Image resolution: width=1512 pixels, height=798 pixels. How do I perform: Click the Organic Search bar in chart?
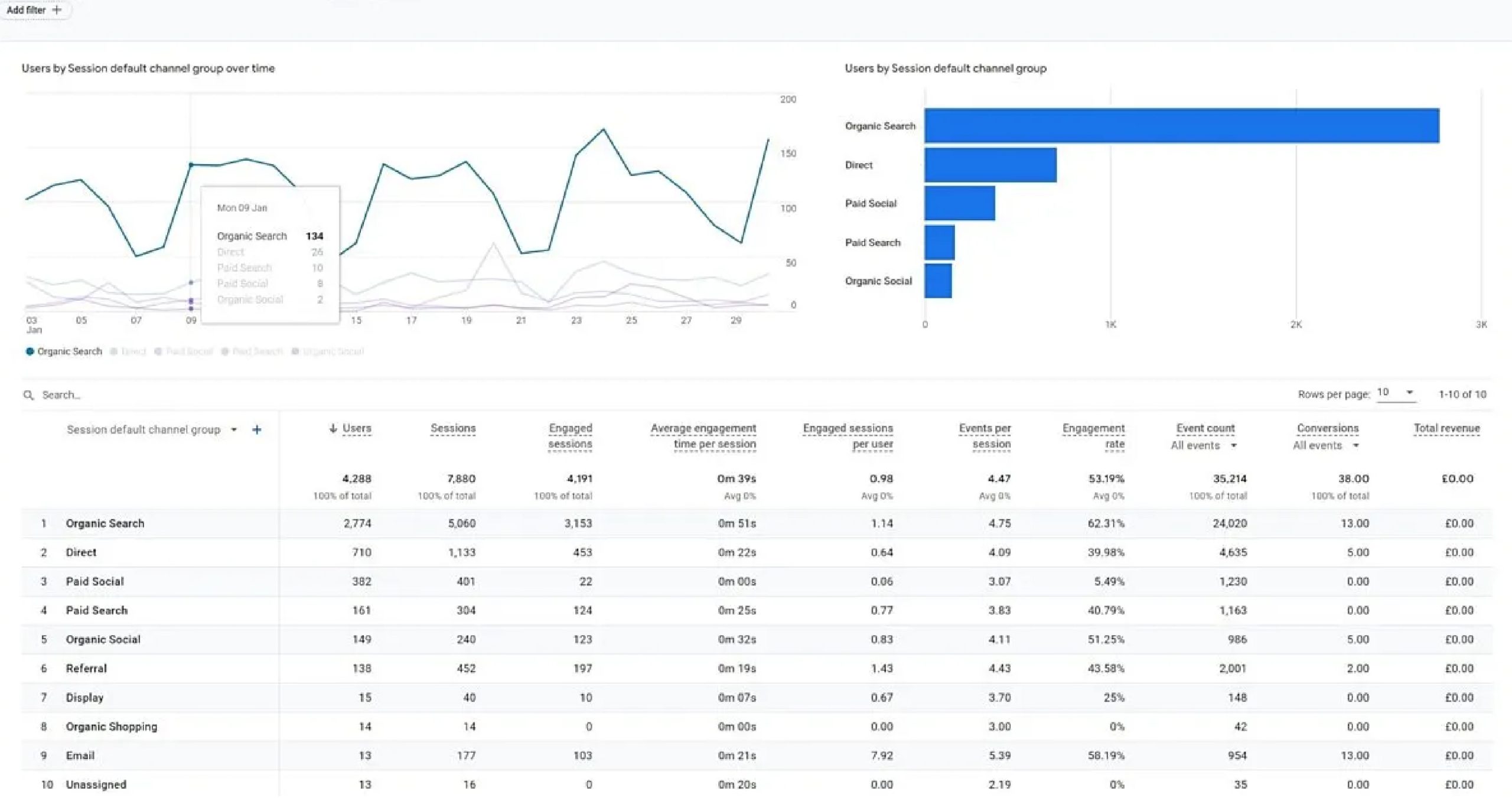point(1181,126)
